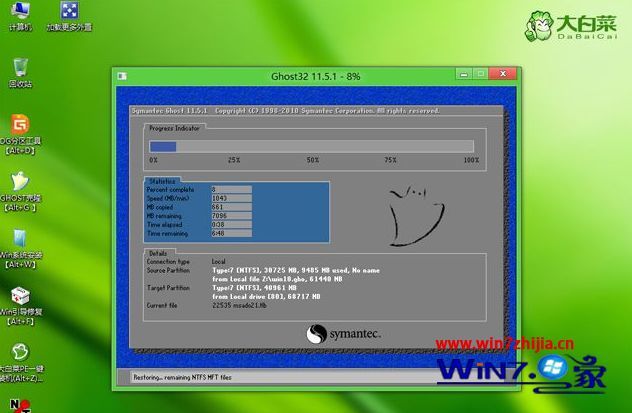Click the Speed (MB/min) value 1043
The width and height of the screenshot is (632, 413).
(x=232, y=198)
